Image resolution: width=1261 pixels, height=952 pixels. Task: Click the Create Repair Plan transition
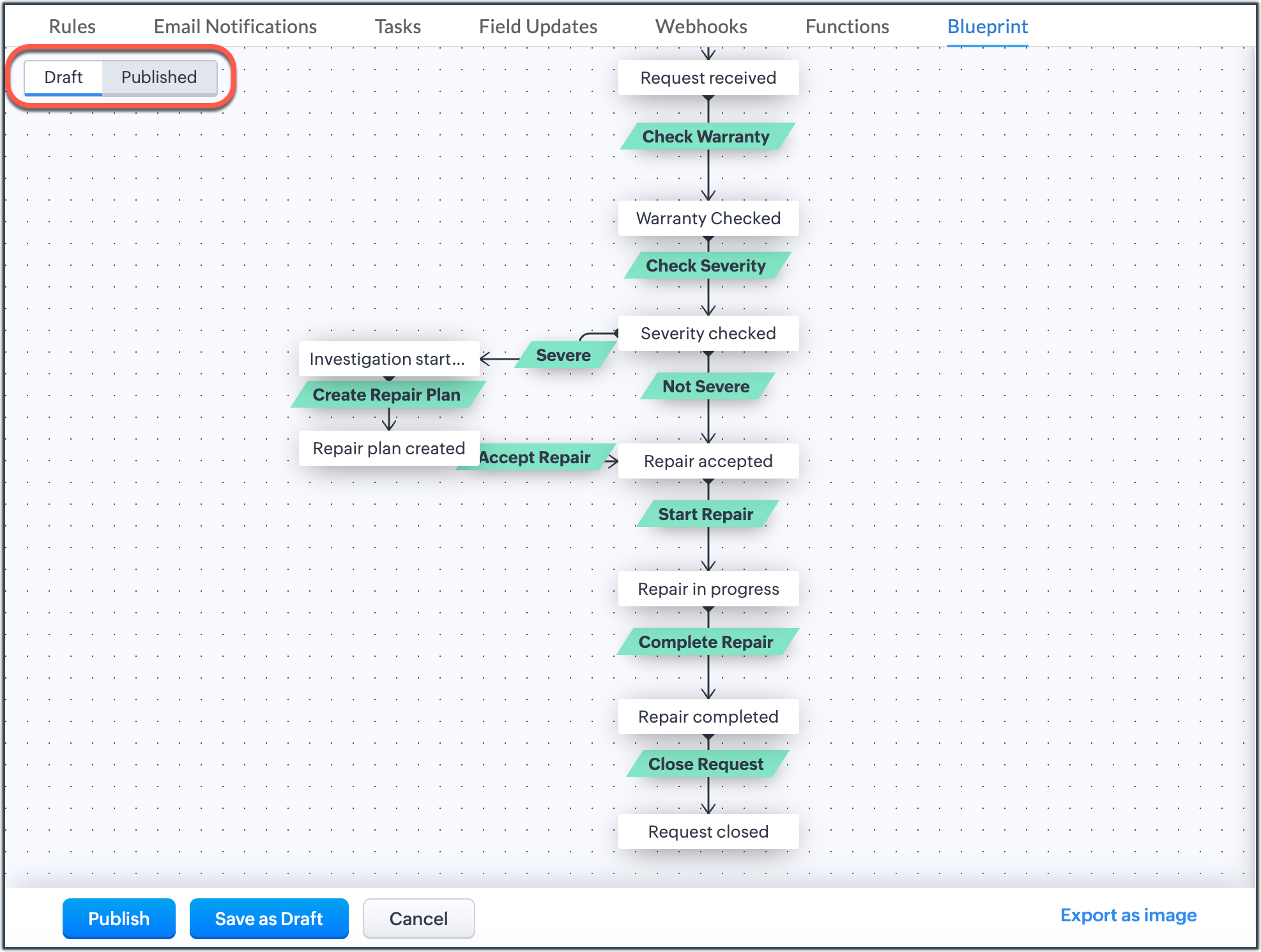point(386,395)
